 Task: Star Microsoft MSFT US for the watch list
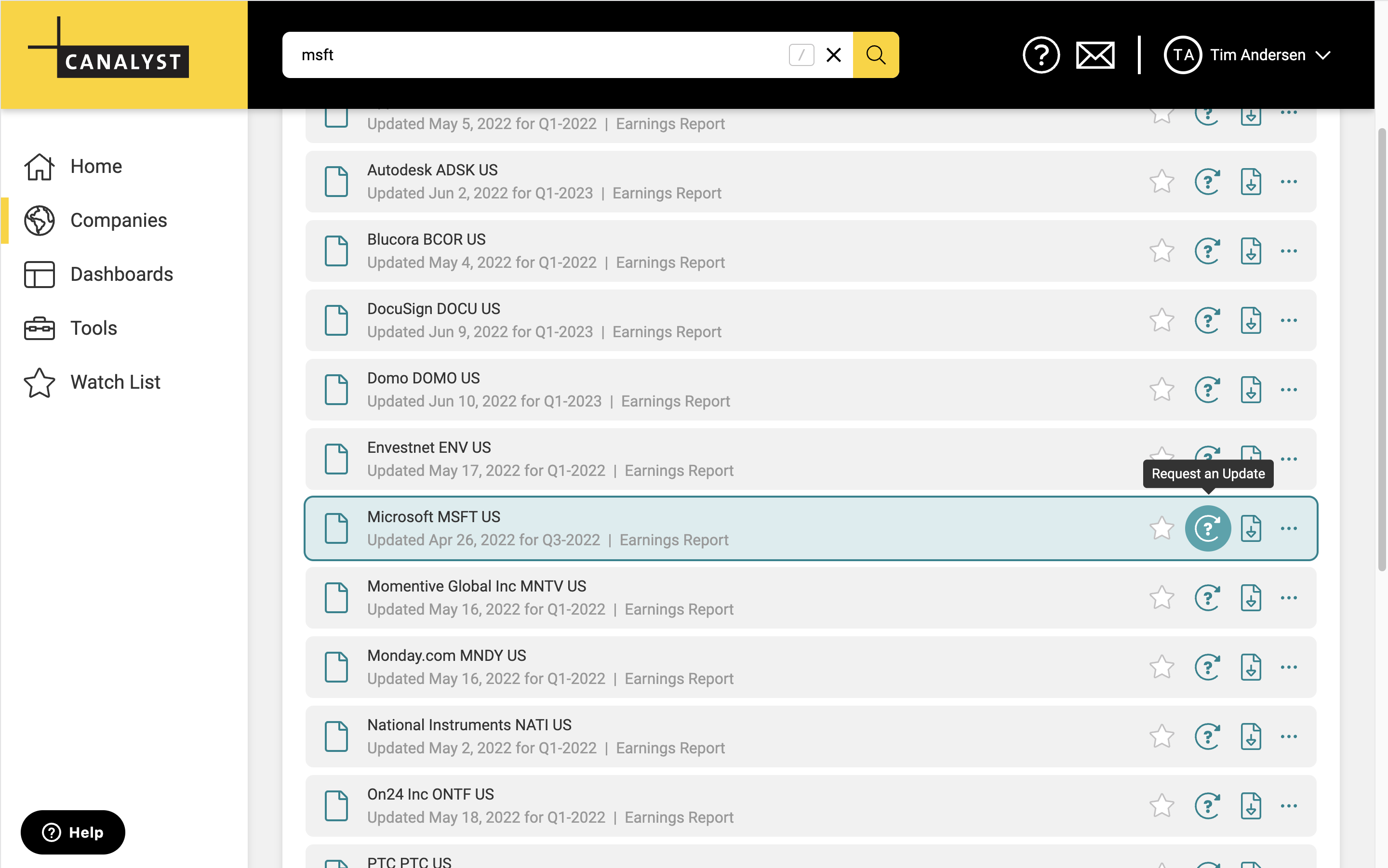tap(1161, 528)
